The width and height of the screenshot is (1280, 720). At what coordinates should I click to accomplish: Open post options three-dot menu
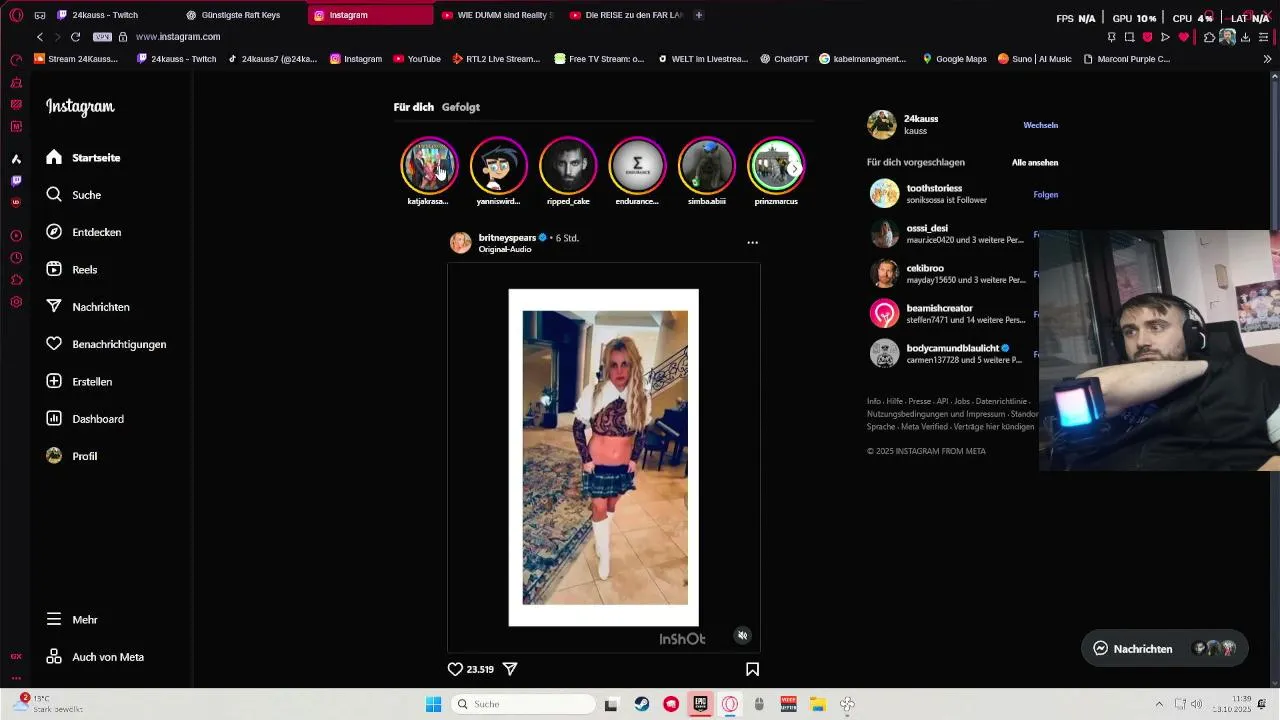coord(752,242)
